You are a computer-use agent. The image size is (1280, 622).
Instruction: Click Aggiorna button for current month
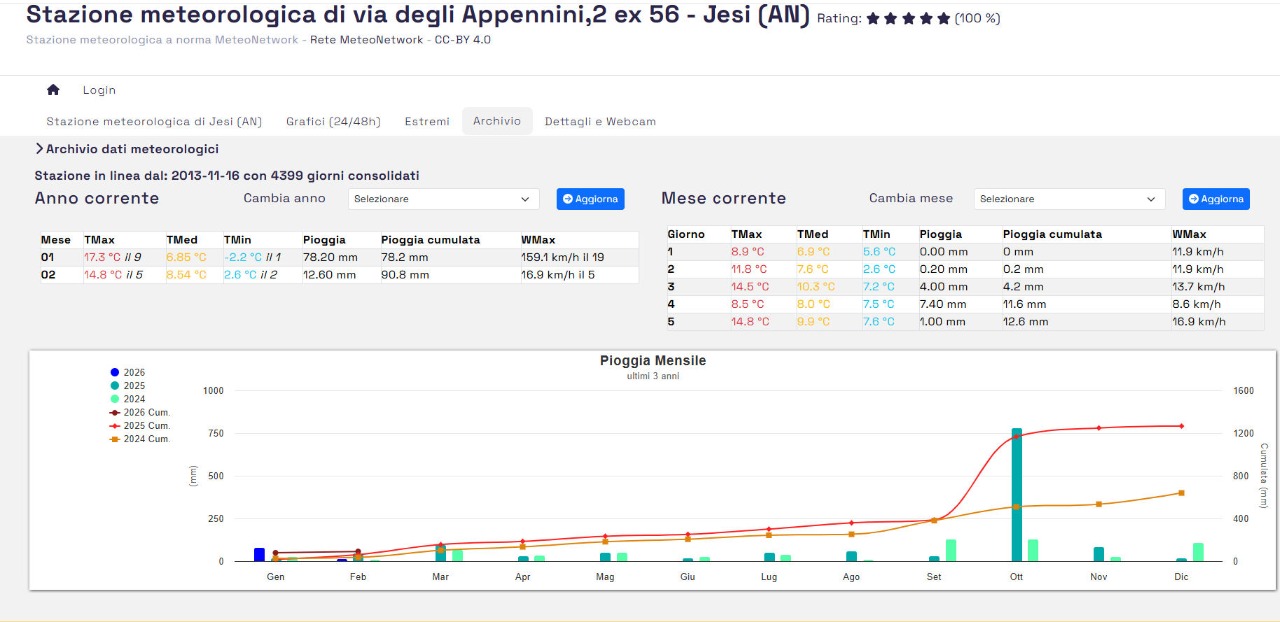[x=1216, y=199]
